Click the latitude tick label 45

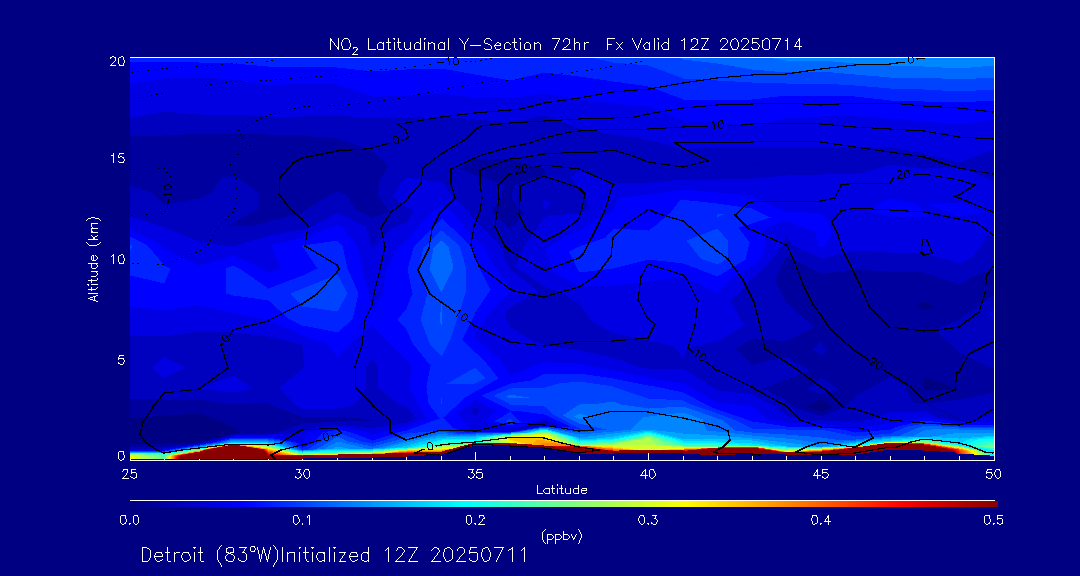tap(821, 474)
